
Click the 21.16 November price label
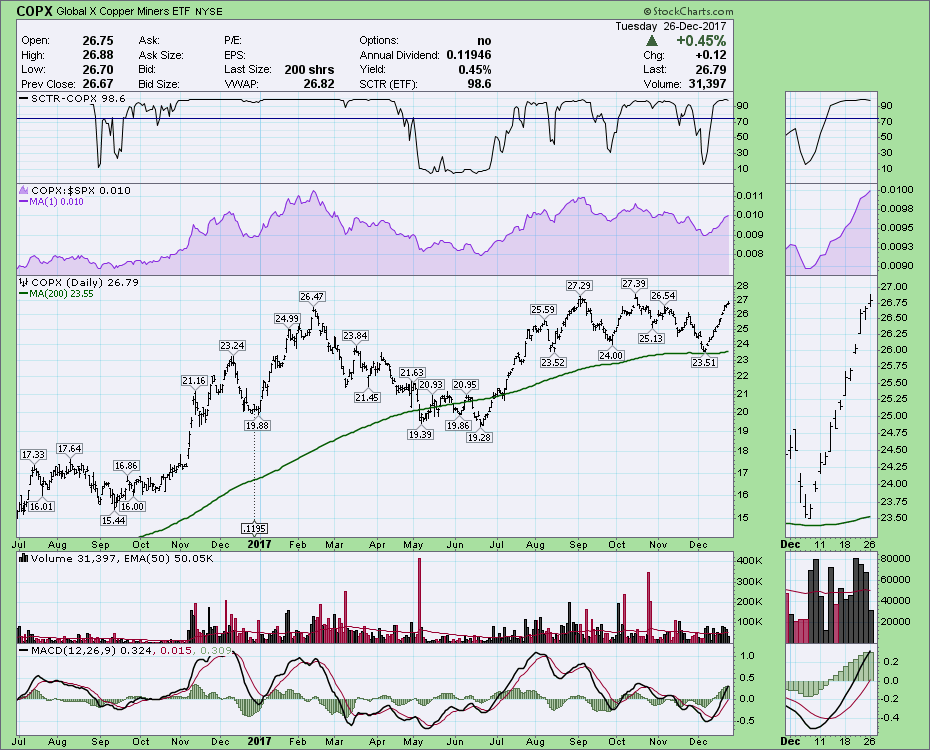pos(194,381)
